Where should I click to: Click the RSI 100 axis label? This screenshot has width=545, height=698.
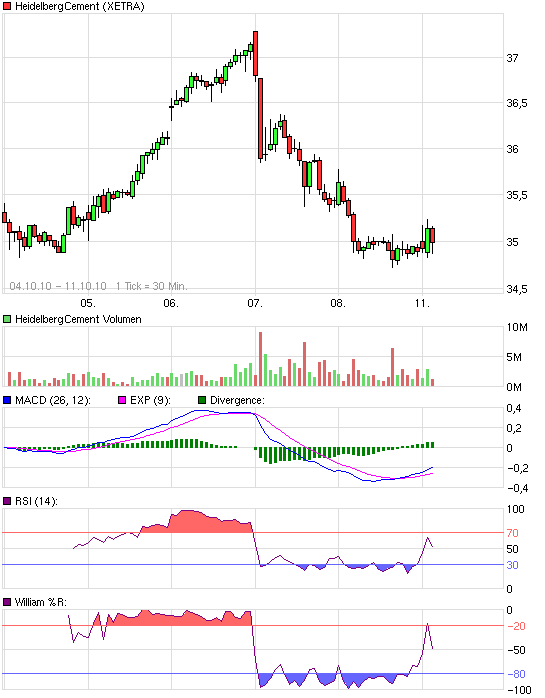[516, 509]
